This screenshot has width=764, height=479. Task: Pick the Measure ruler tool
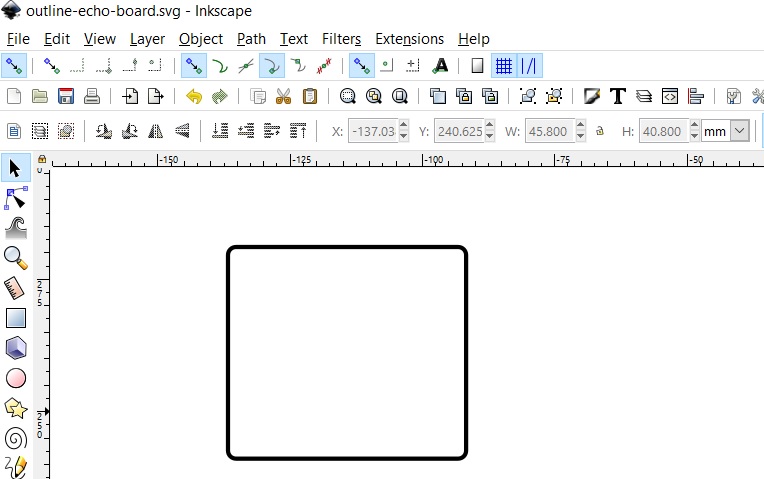[x=15, y=288]
